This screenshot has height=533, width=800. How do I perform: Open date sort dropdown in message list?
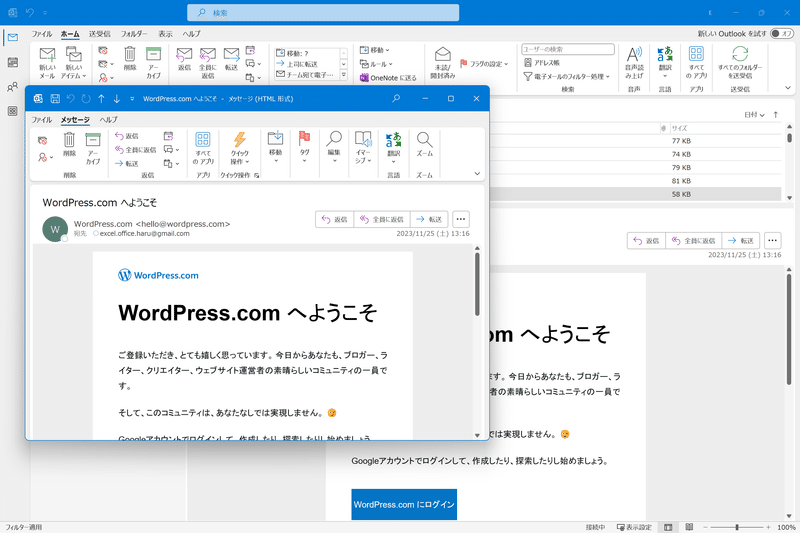click(754, 115)
